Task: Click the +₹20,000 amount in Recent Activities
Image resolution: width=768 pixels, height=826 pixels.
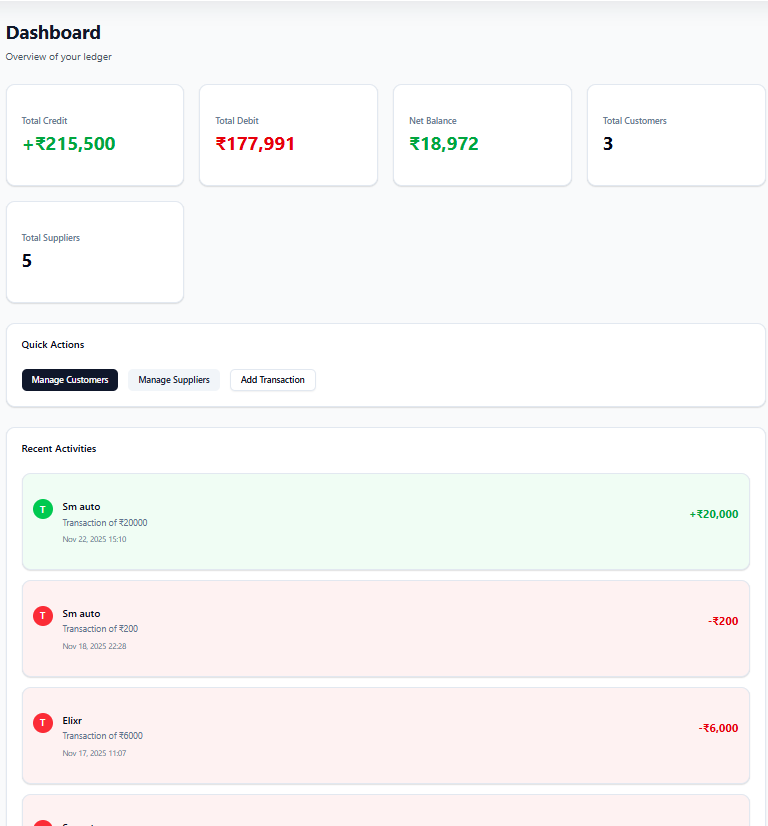Action: [x=713, y=514]
